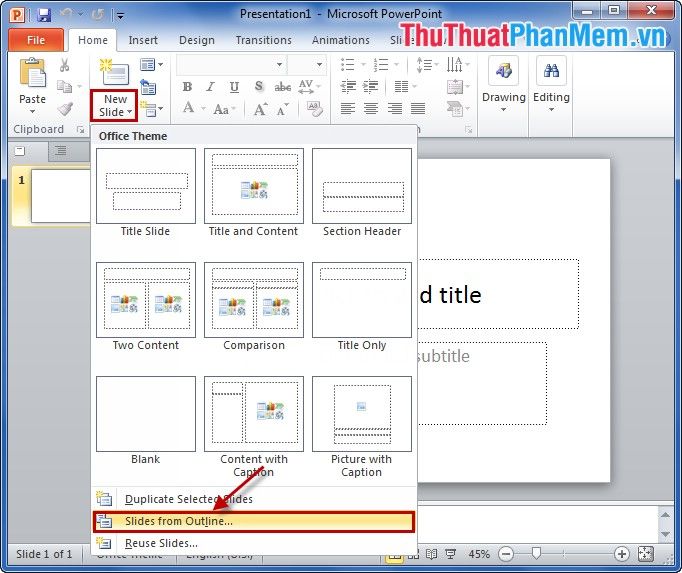Viewport: 682px width, 573px height.
Task: Increase list indent level
Action: pos(371,86)
